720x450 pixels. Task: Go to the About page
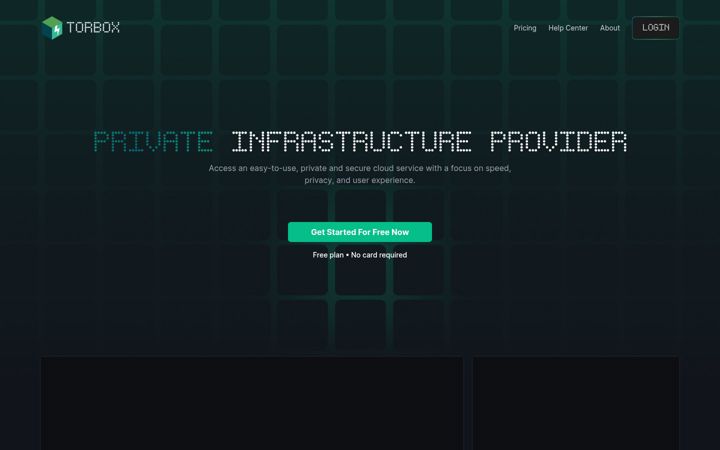click(x=610, y=28)
